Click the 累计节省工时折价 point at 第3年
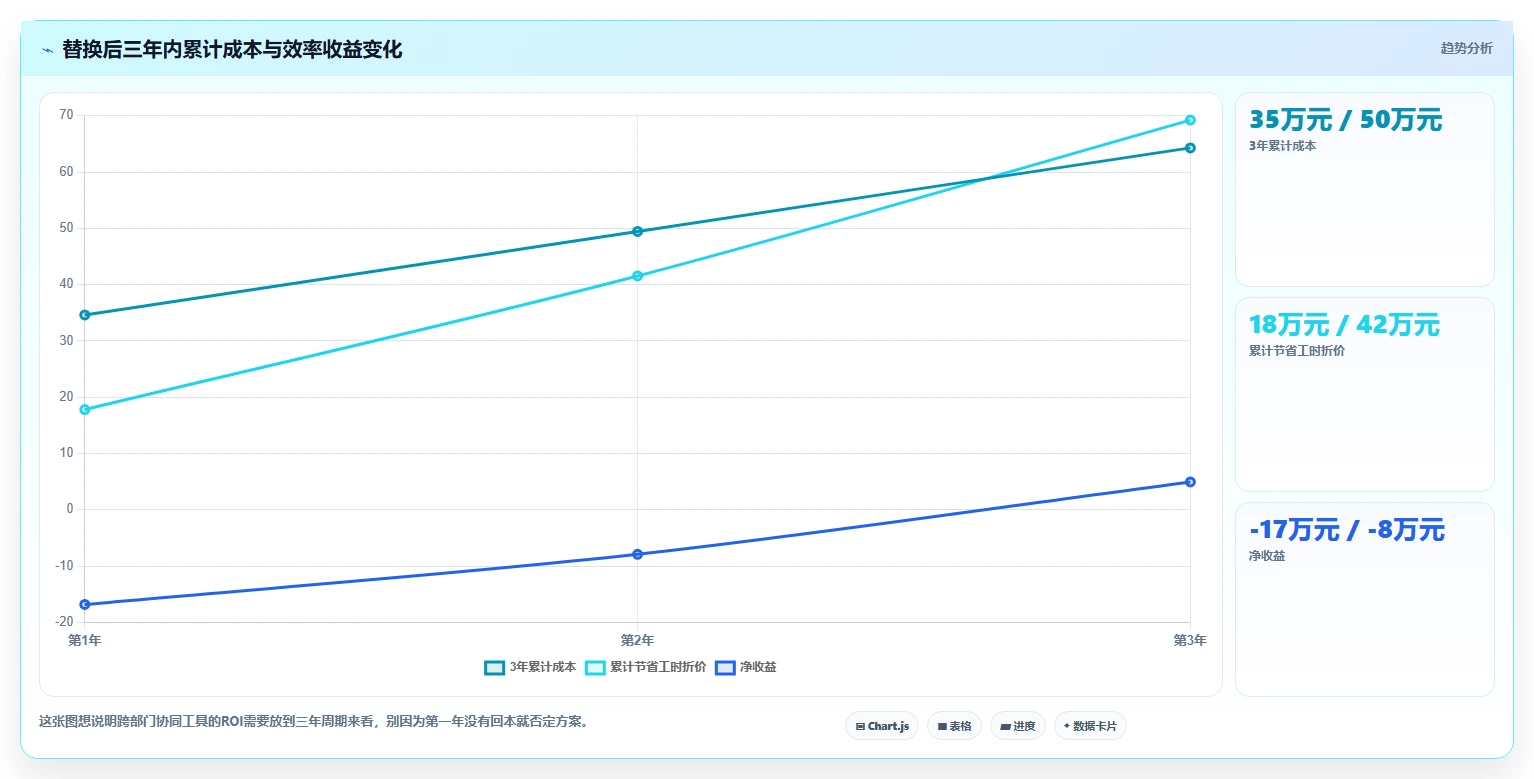Viewport: 1534px width, 779px height. pos(1190,120)
